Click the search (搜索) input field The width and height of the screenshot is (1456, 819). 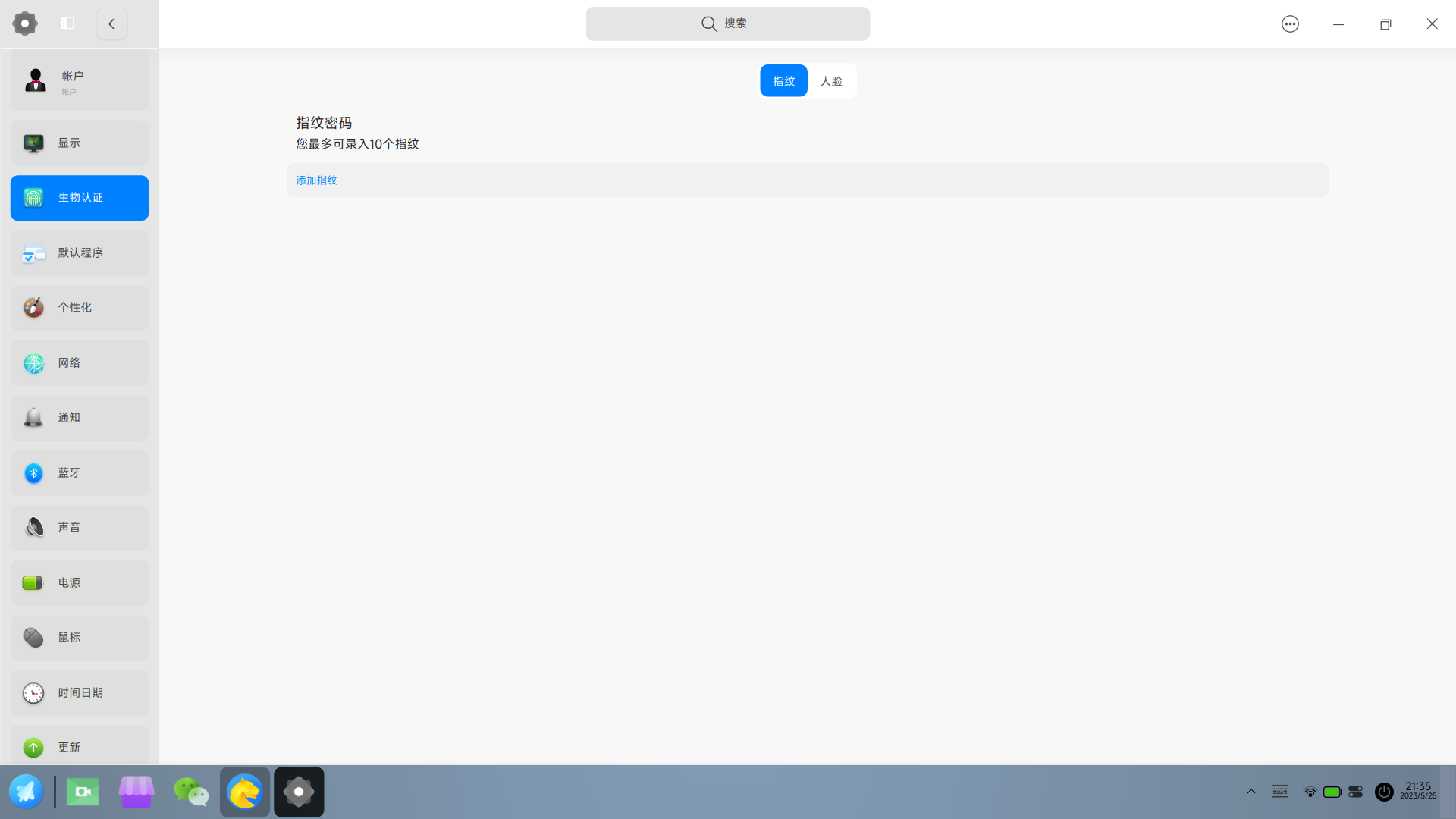pos(727,24)
